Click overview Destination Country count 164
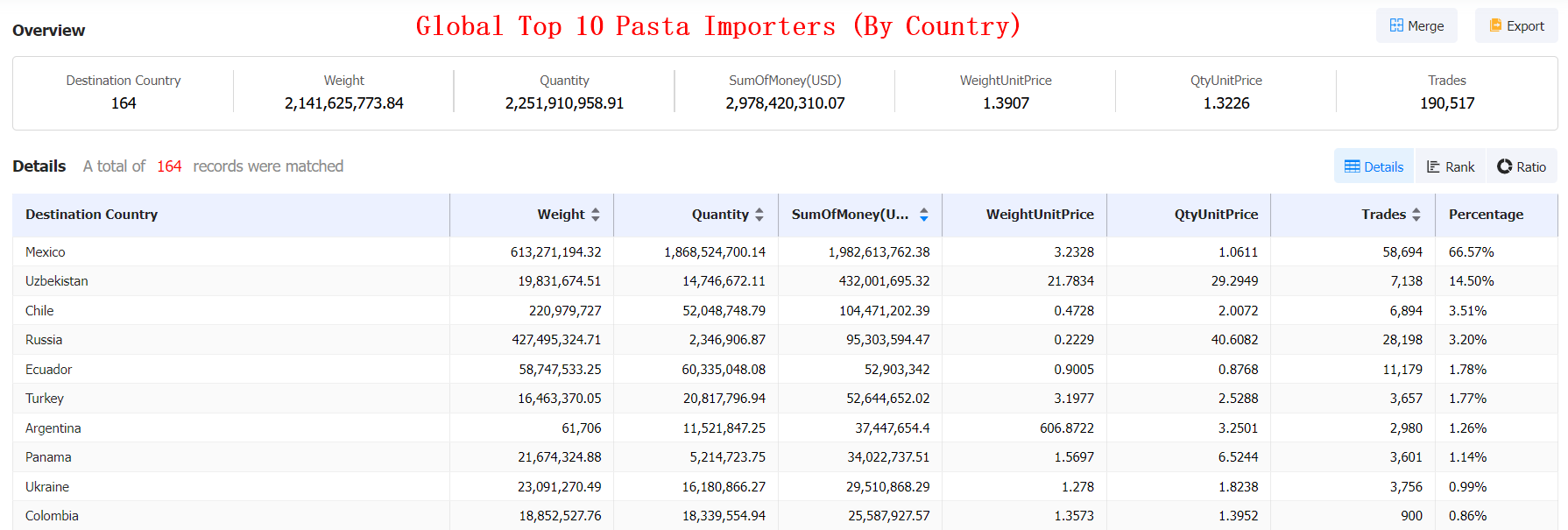The image size is (1568, 530). [124, 103]
